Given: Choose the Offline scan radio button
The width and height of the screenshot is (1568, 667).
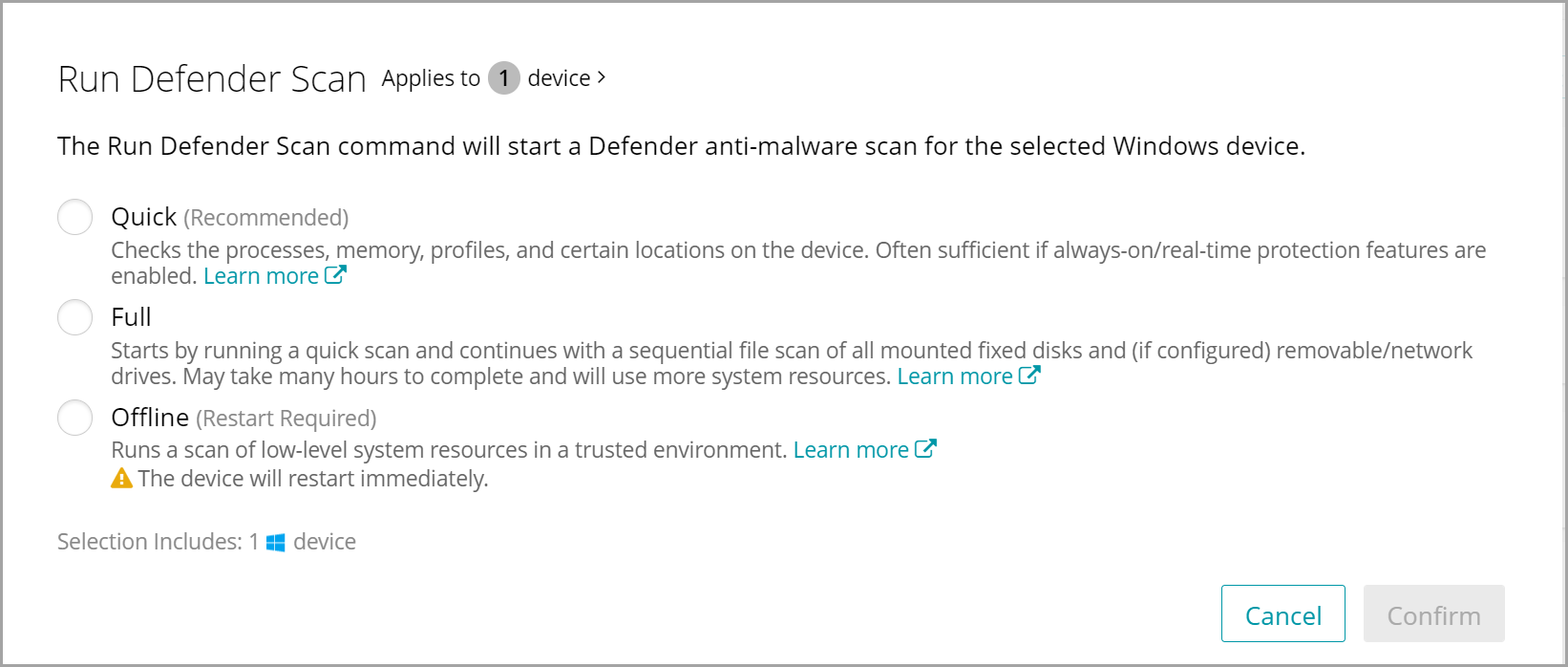Looking at the screenshot, I should pyautogui.click(x=74, y=418).
